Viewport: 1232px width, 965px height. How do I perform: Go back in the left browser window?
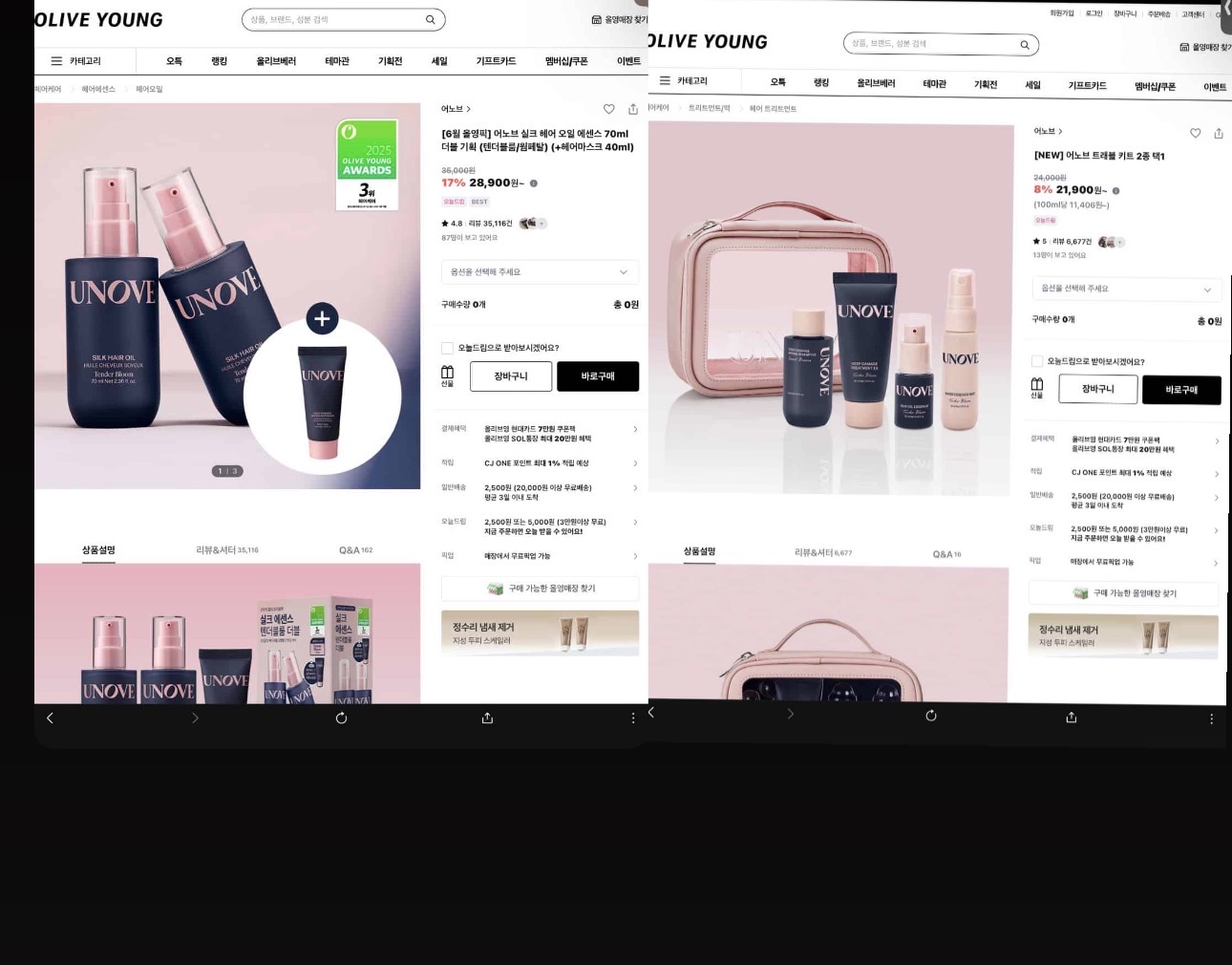(x=50, y=718)
